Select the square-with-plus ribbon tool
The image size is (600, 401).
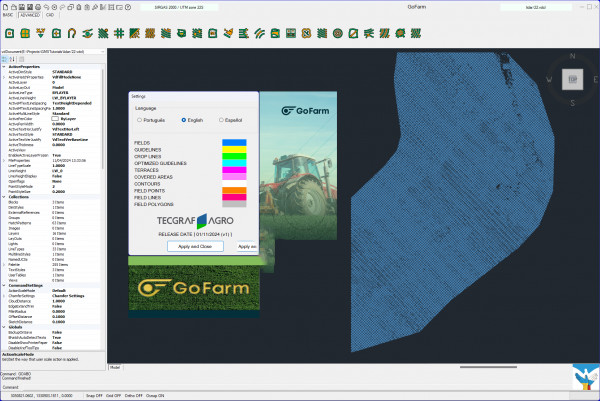click(x=56, y=33)
